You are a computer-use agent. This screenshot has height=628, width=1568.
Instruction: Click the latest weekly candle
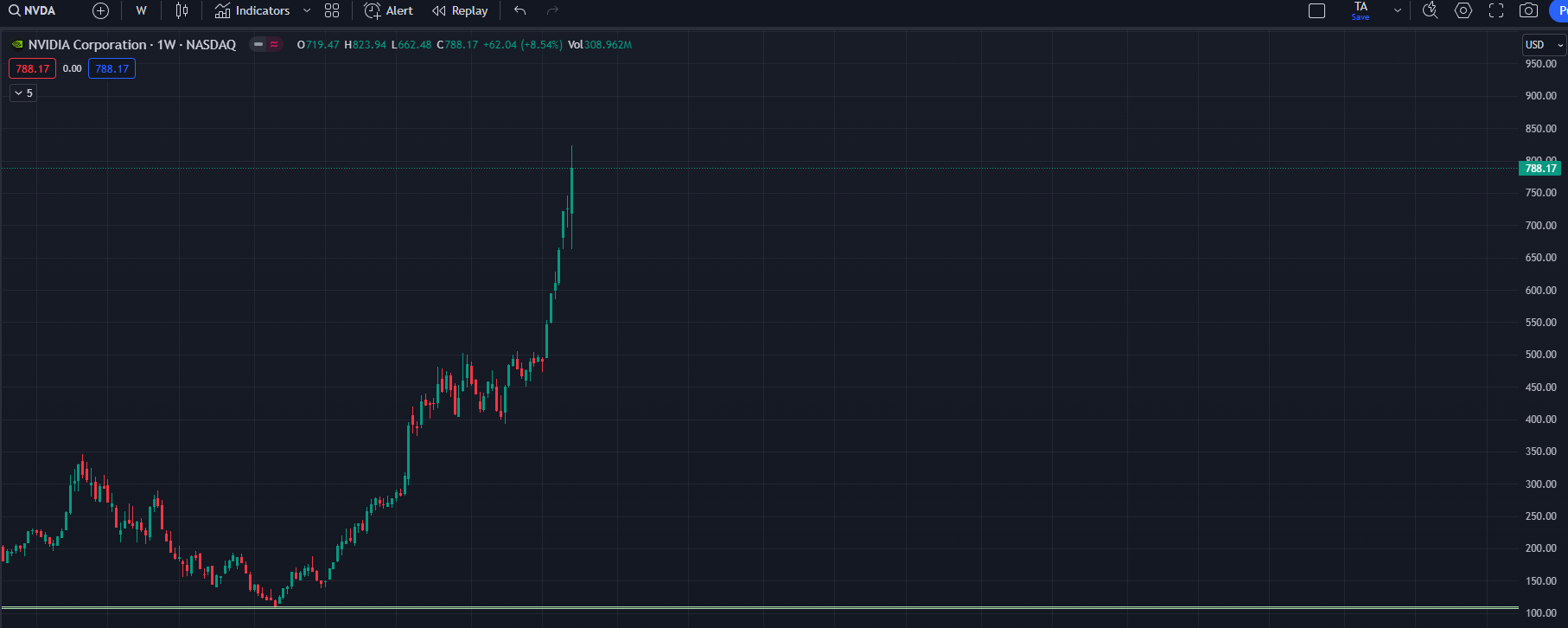[571, 190]
